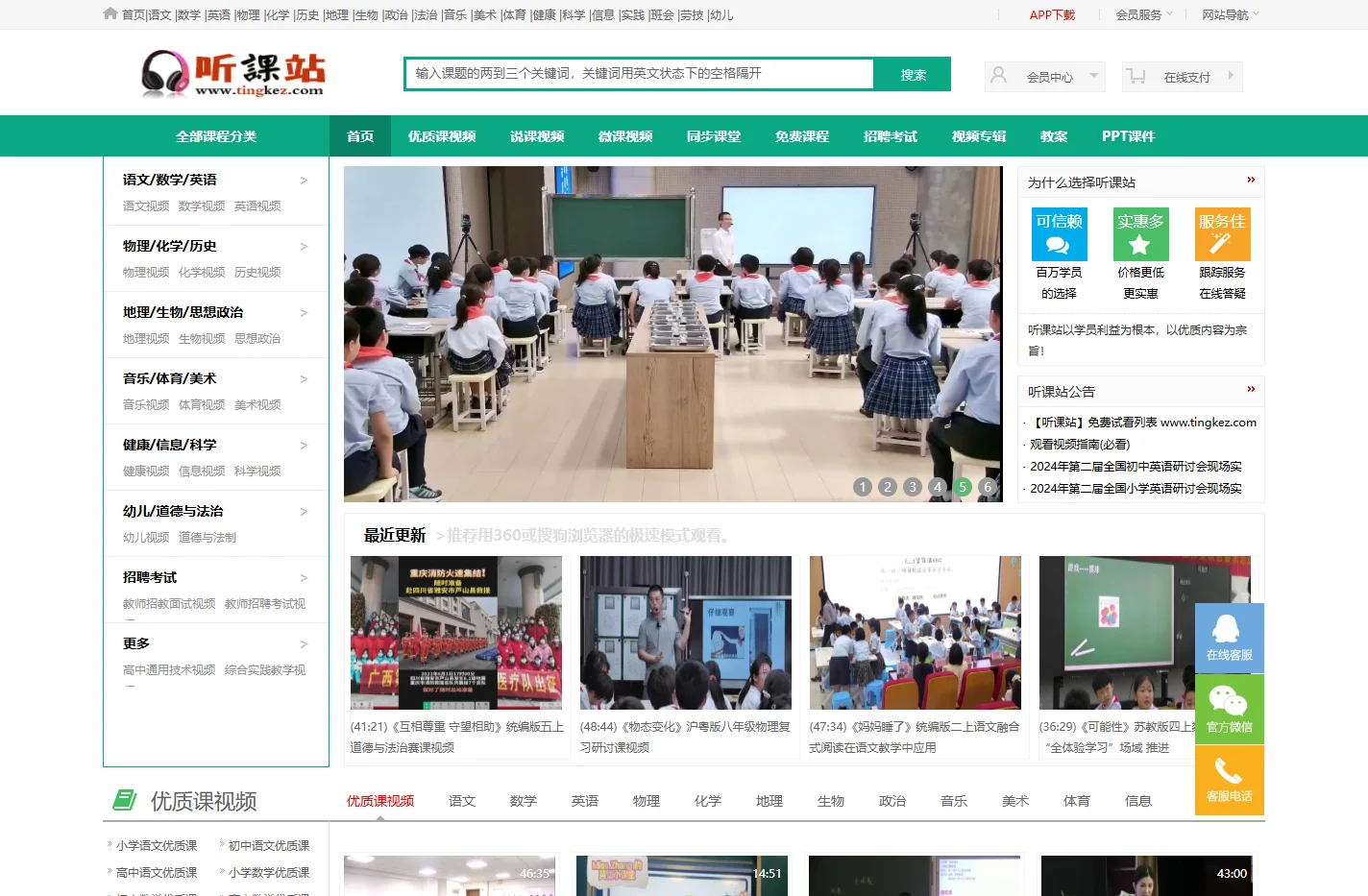Click the home icon in top bar
The height and width of the screenshot is (896, 1368).
tap(110, 14)
